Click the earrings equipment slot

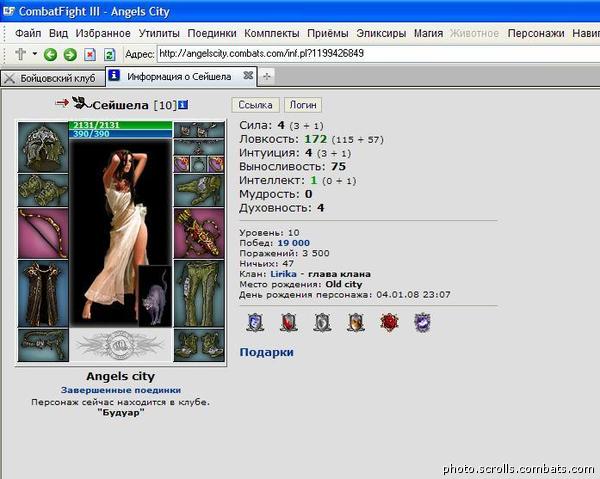click(199, 130)
